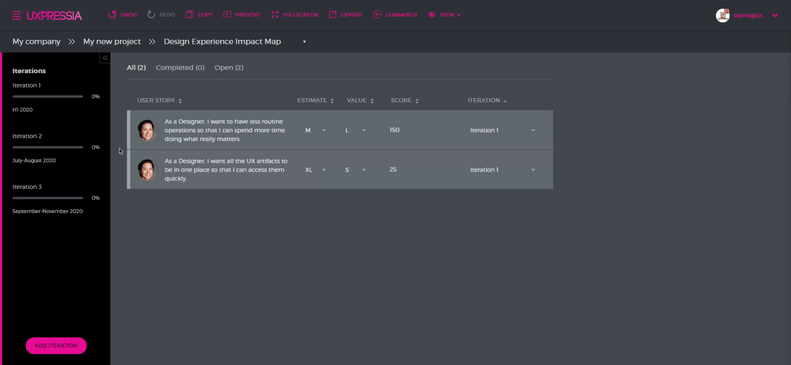791x365 pixels.
Task: Click persona avatar in routine operations story
Action: [146, 130]
